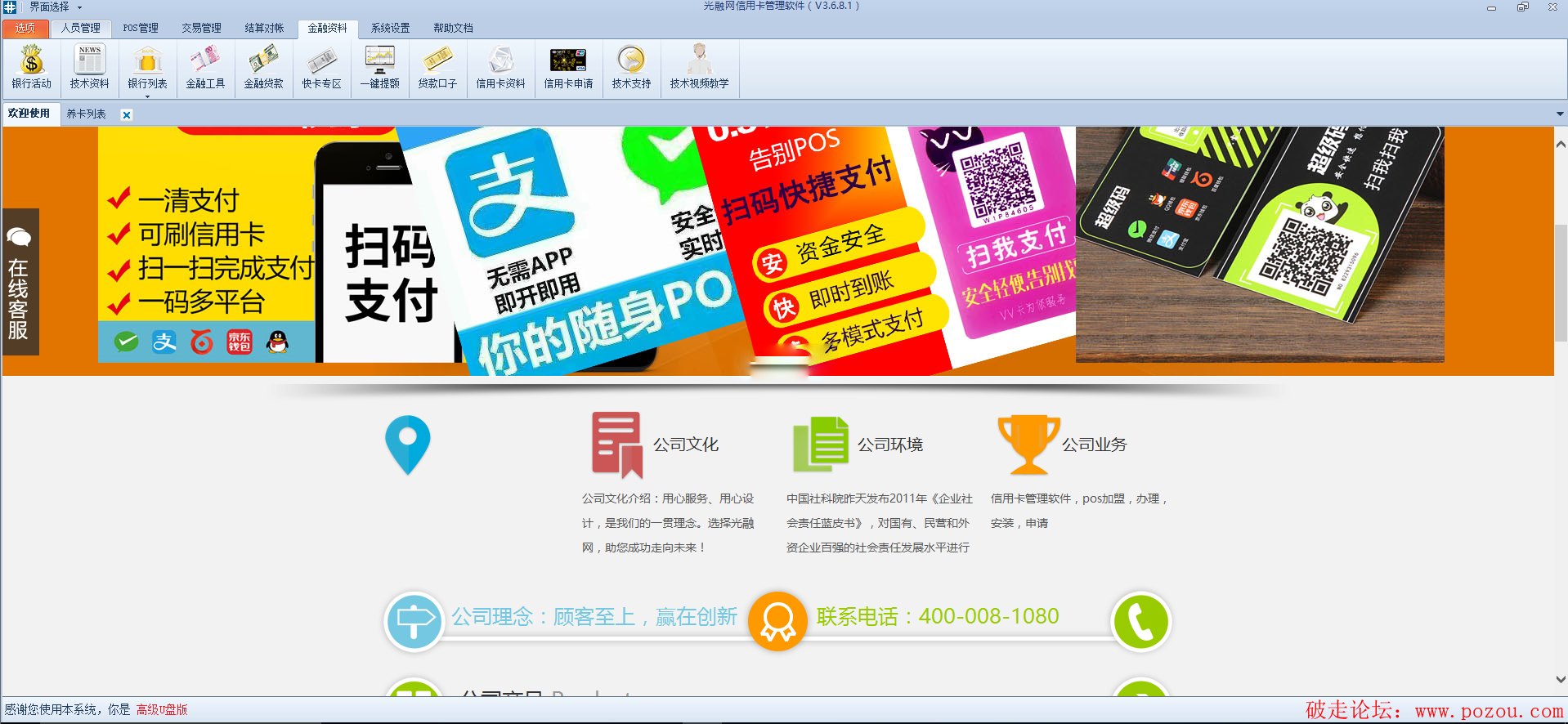The image size is (1568, 724).
Task: Open the 贷款口子 toolbar icon
Action: tap(437, 68)
